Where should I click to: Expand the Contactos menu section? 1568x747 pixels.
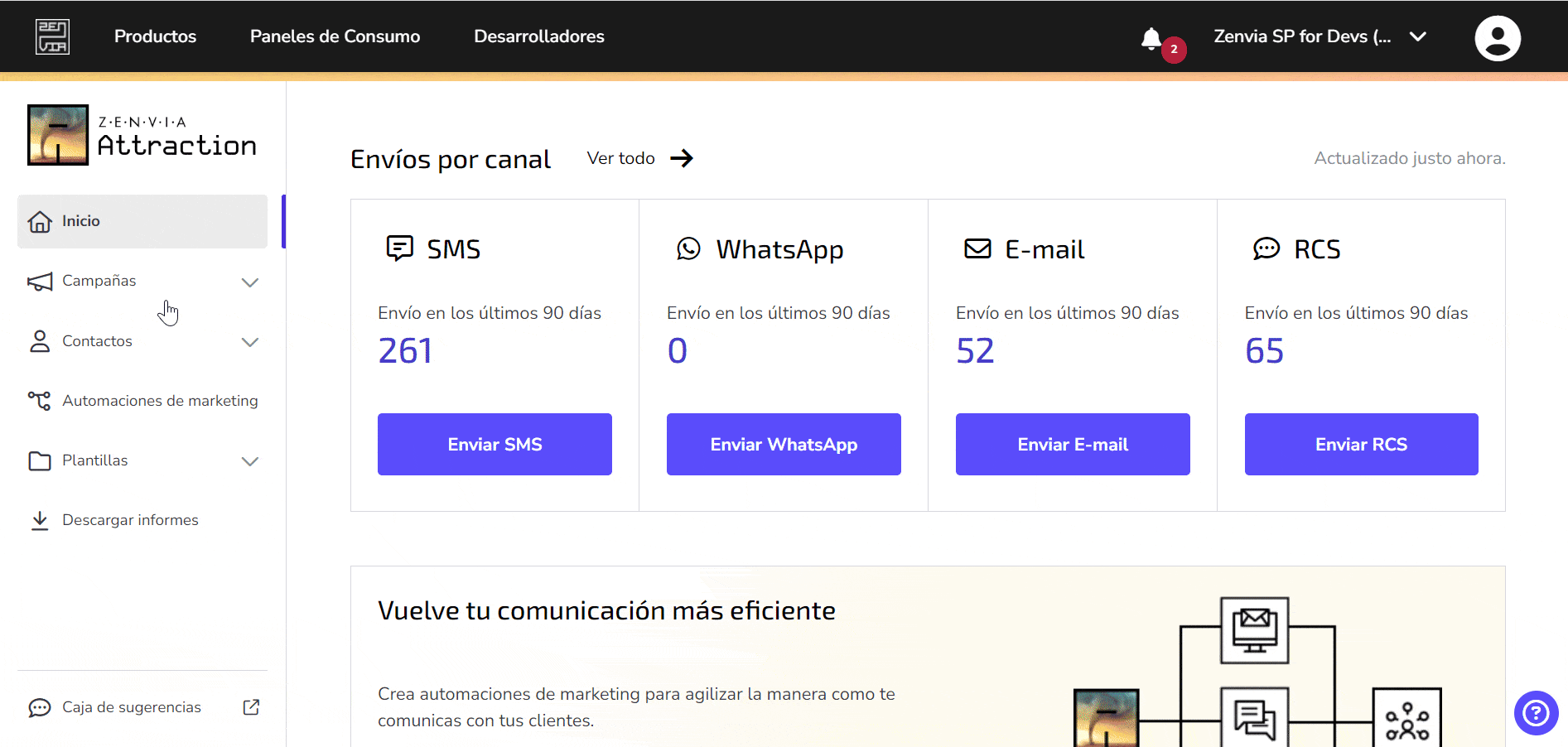click(250, 342)
